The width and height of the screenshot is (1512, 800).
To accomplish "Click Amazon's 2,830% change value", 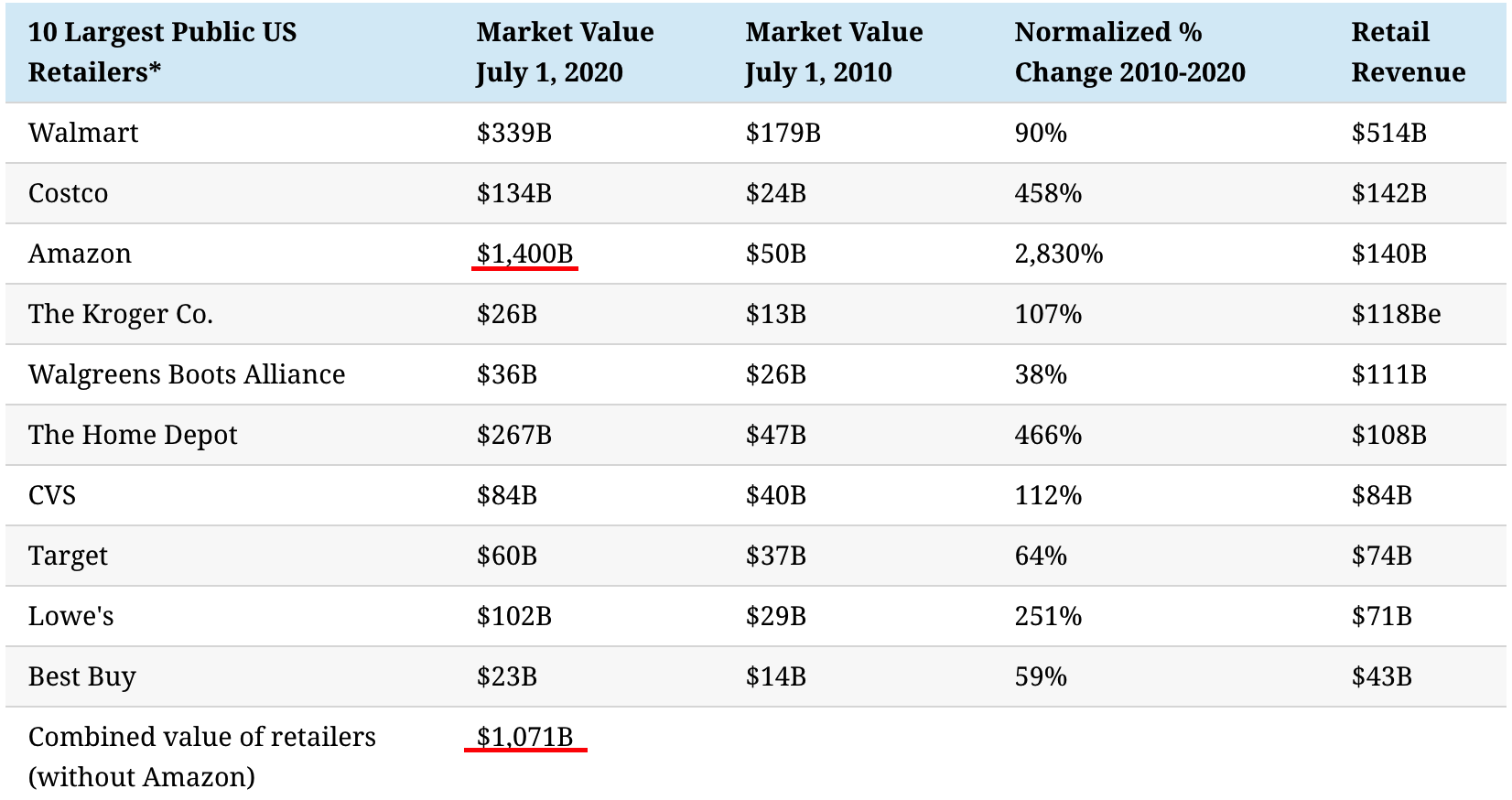I will click(x=1059, y=254).
